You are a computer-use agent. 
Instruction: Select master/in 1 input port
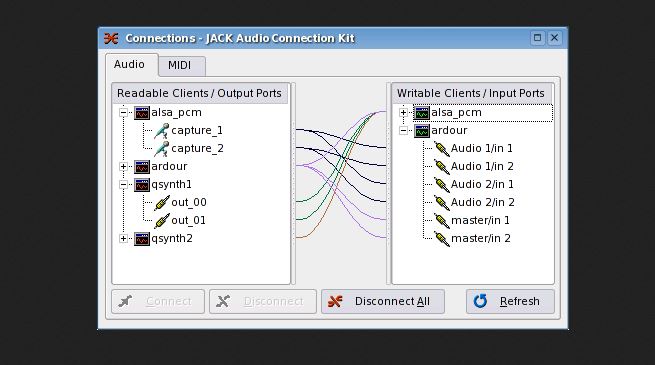click(x=480, y=221)
